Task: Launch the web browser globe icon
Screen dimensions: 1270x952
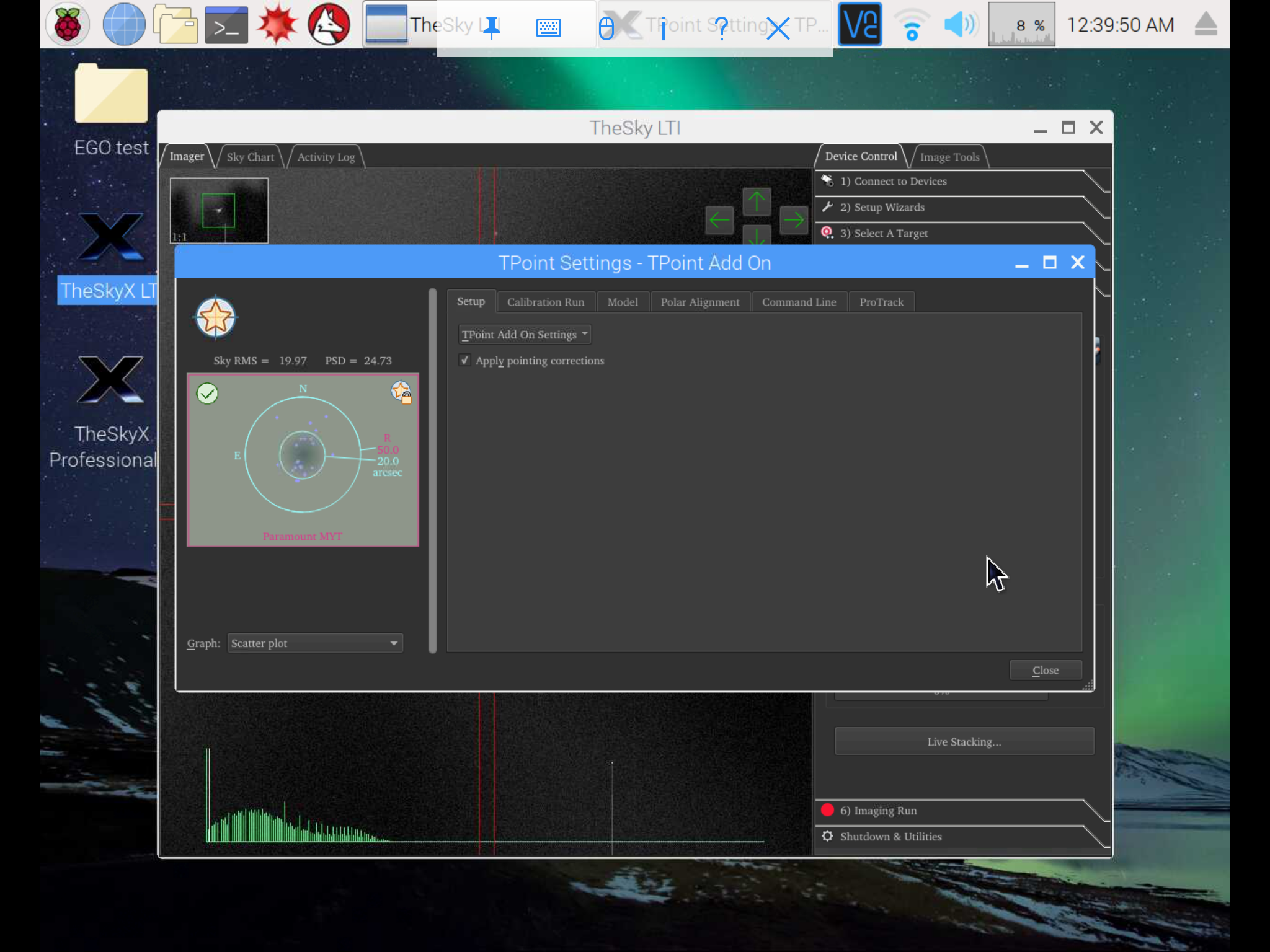Action: 123,25
